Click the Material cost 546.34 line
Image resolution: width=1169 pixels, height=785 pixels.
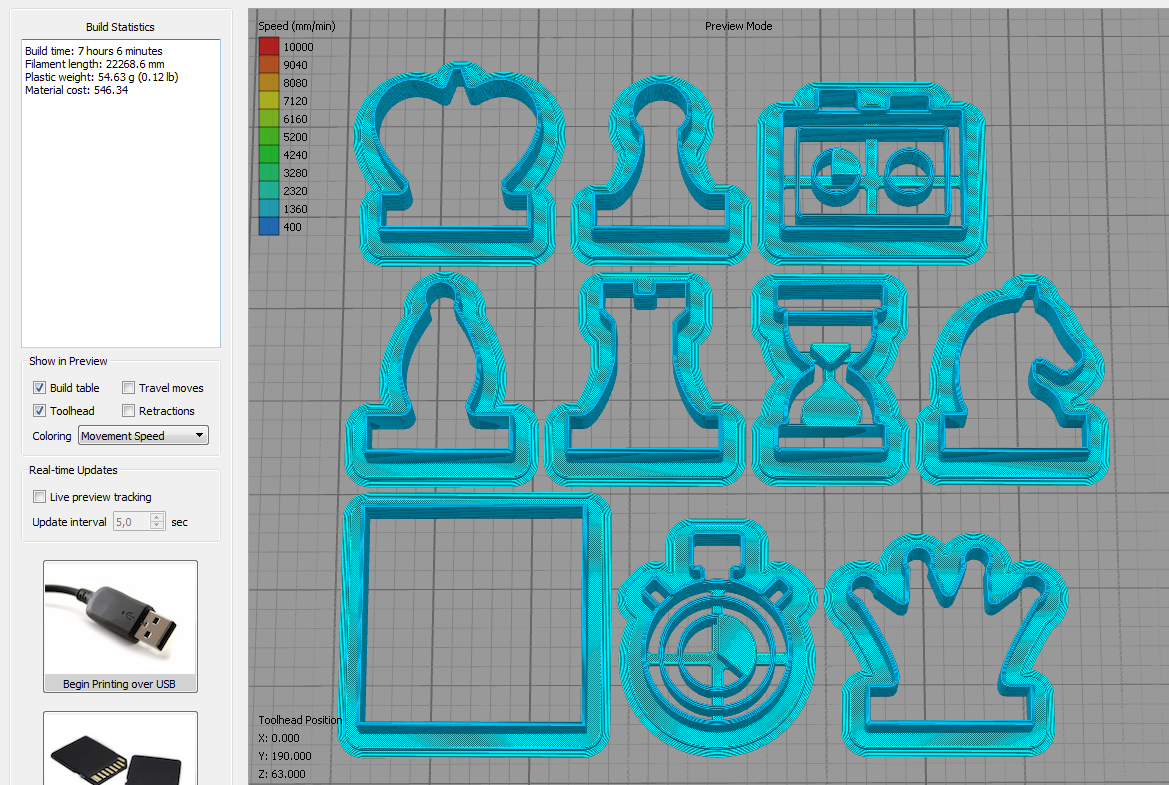(x=76, y=90)
